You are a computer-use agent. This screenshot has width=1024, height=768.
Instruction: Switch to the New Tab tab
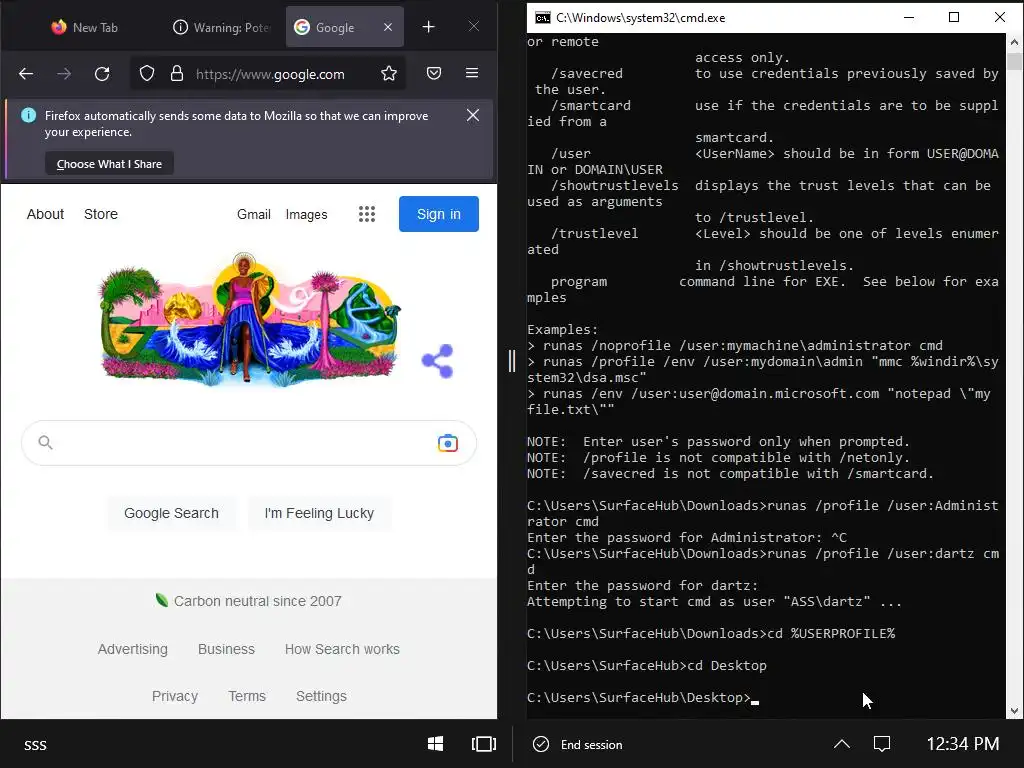pyautogui.click(x=85, y=27)
